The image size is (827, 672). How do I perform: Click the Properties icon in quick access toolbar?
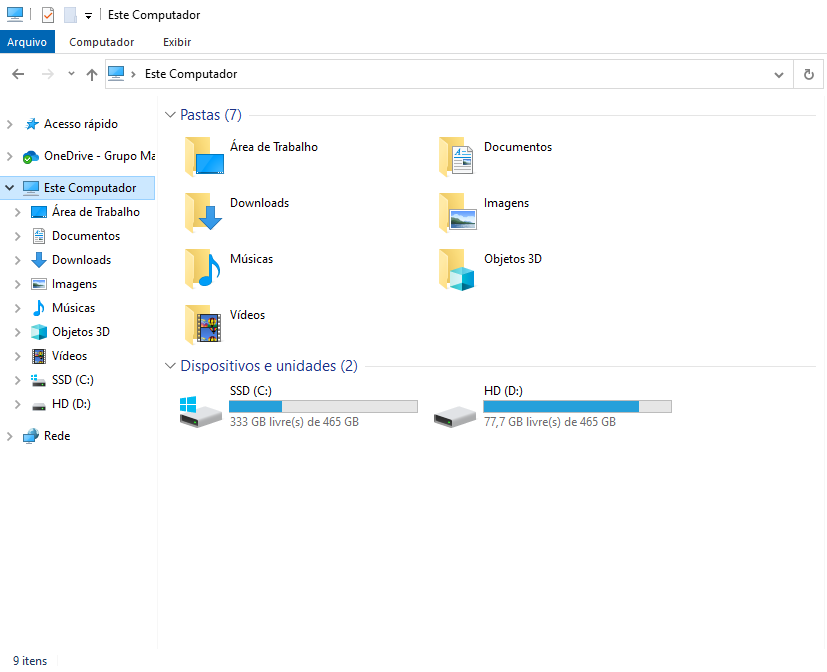tap(48, 15)
